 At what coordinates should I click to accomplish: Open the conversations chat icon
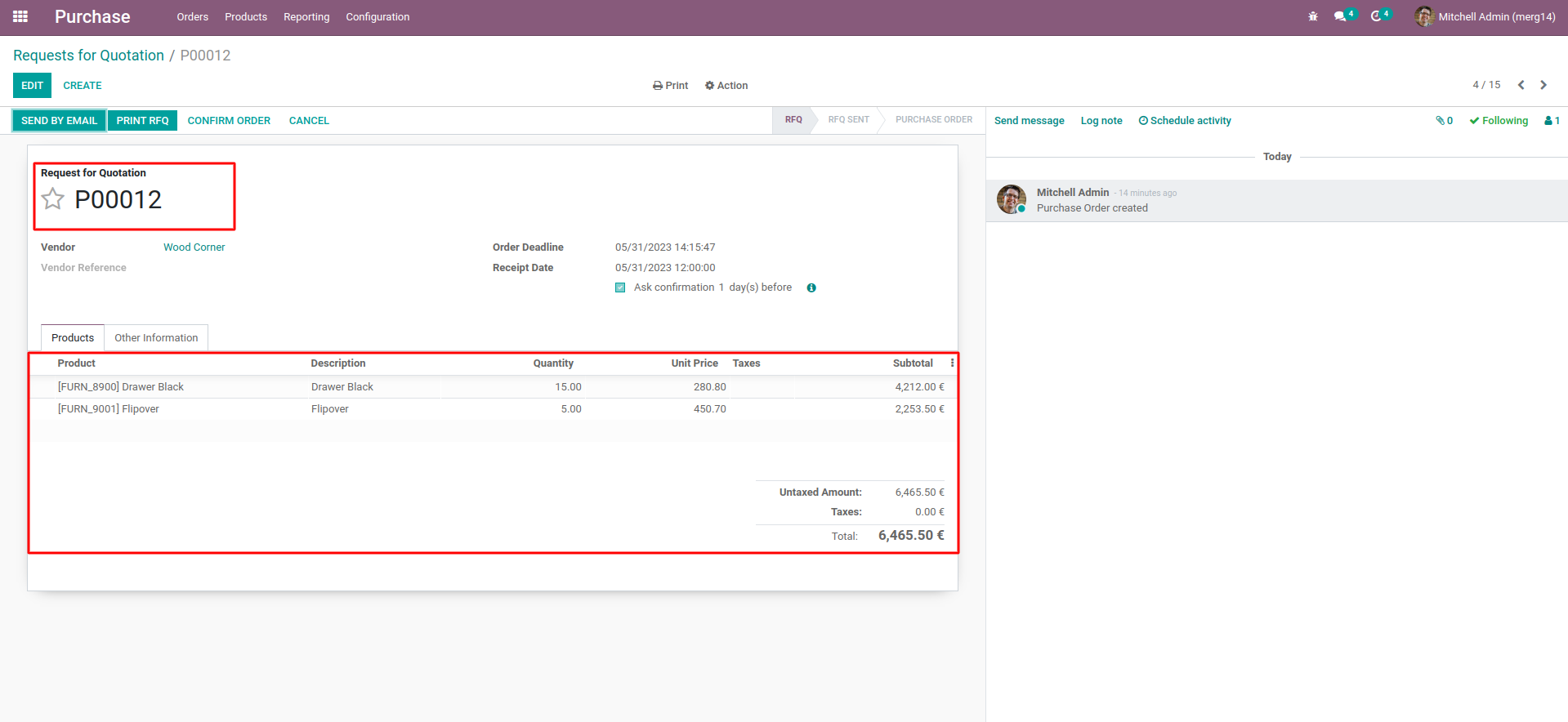coord(1341,16)
